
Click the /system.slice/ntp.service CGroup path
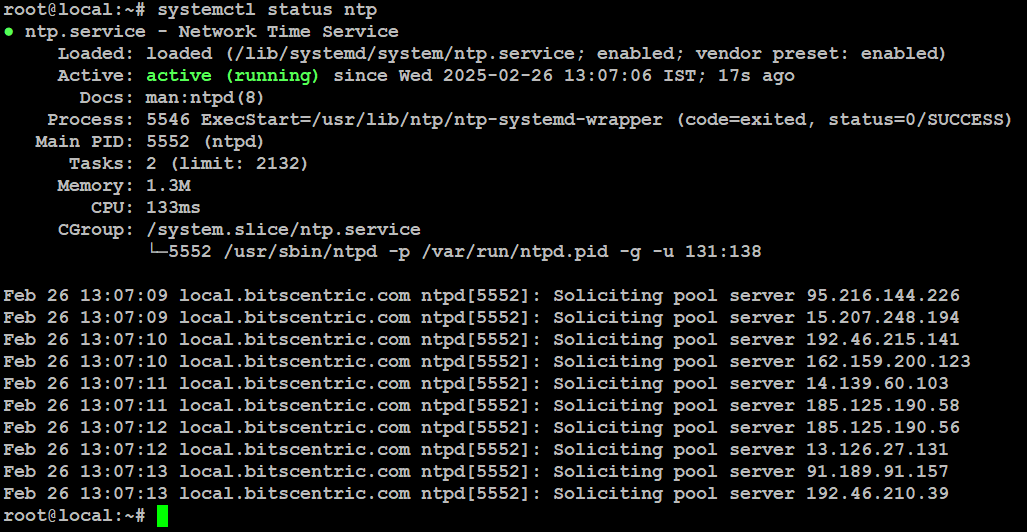coord(284,230)
